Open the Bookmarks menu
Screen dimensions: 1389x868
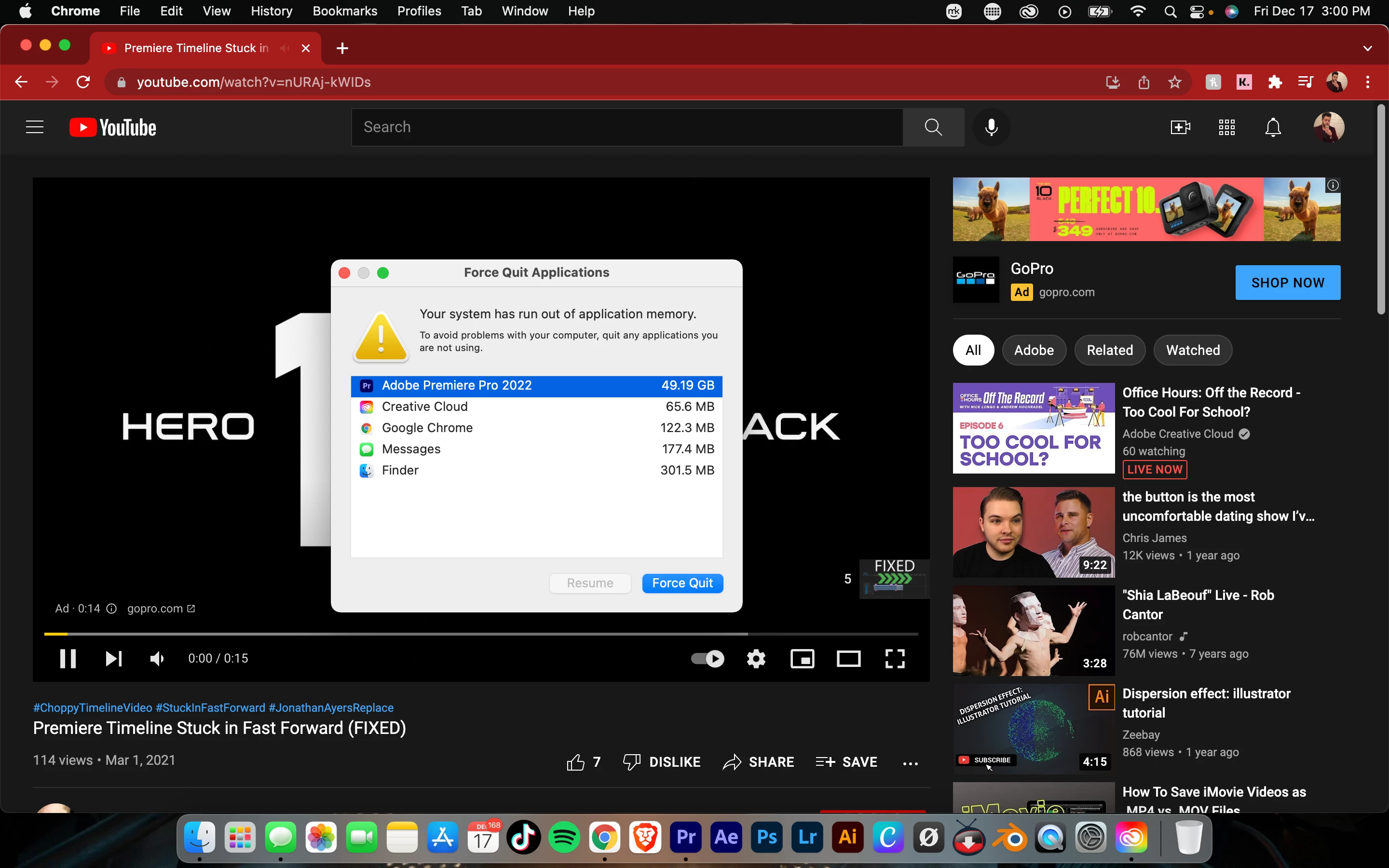(345, 11)
